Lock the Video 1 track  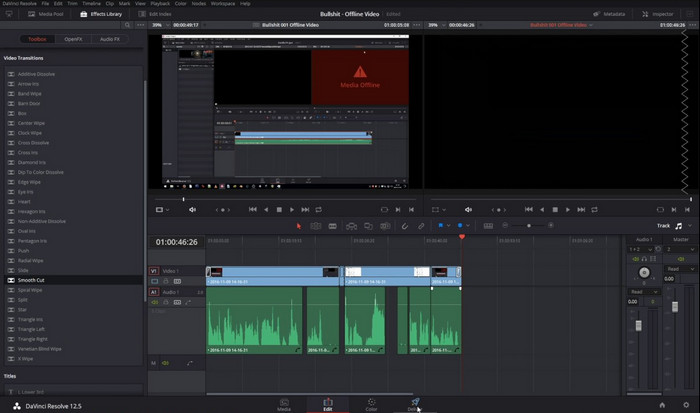tap(166, 281)
